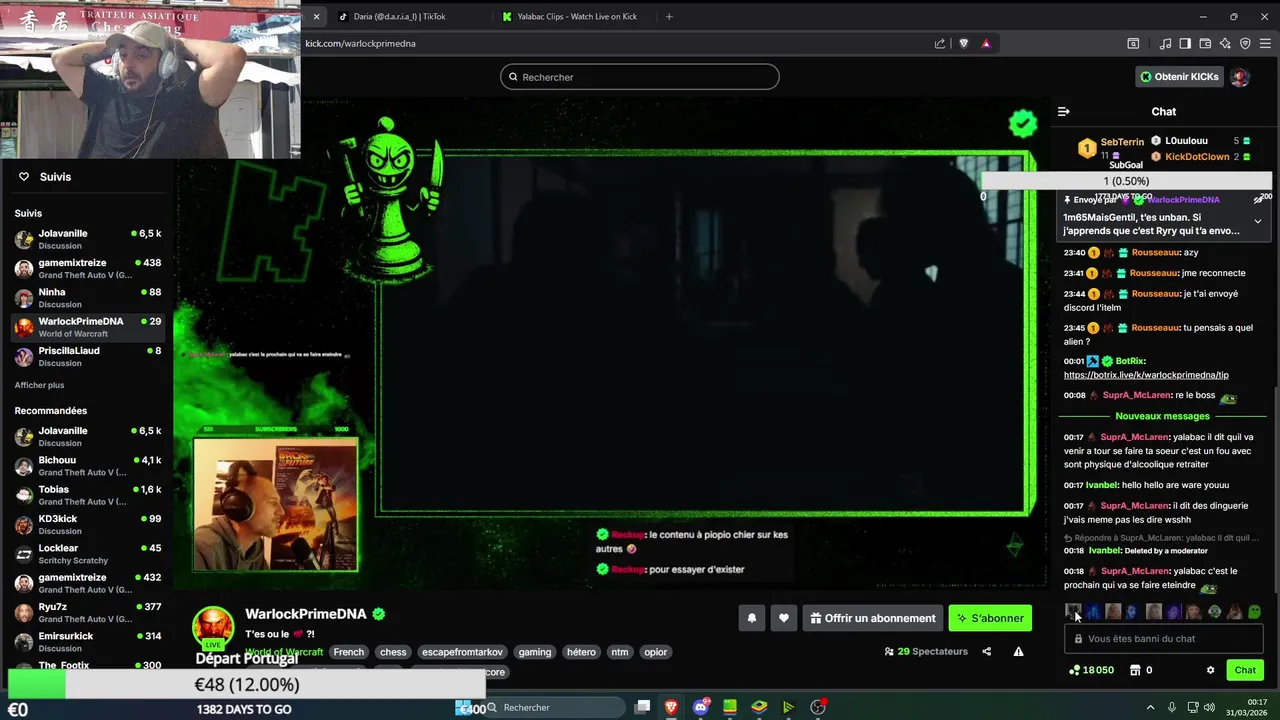1280x720 pixels.
Task: Open Discord from the taskbar
Action: [x=701, y=707]
